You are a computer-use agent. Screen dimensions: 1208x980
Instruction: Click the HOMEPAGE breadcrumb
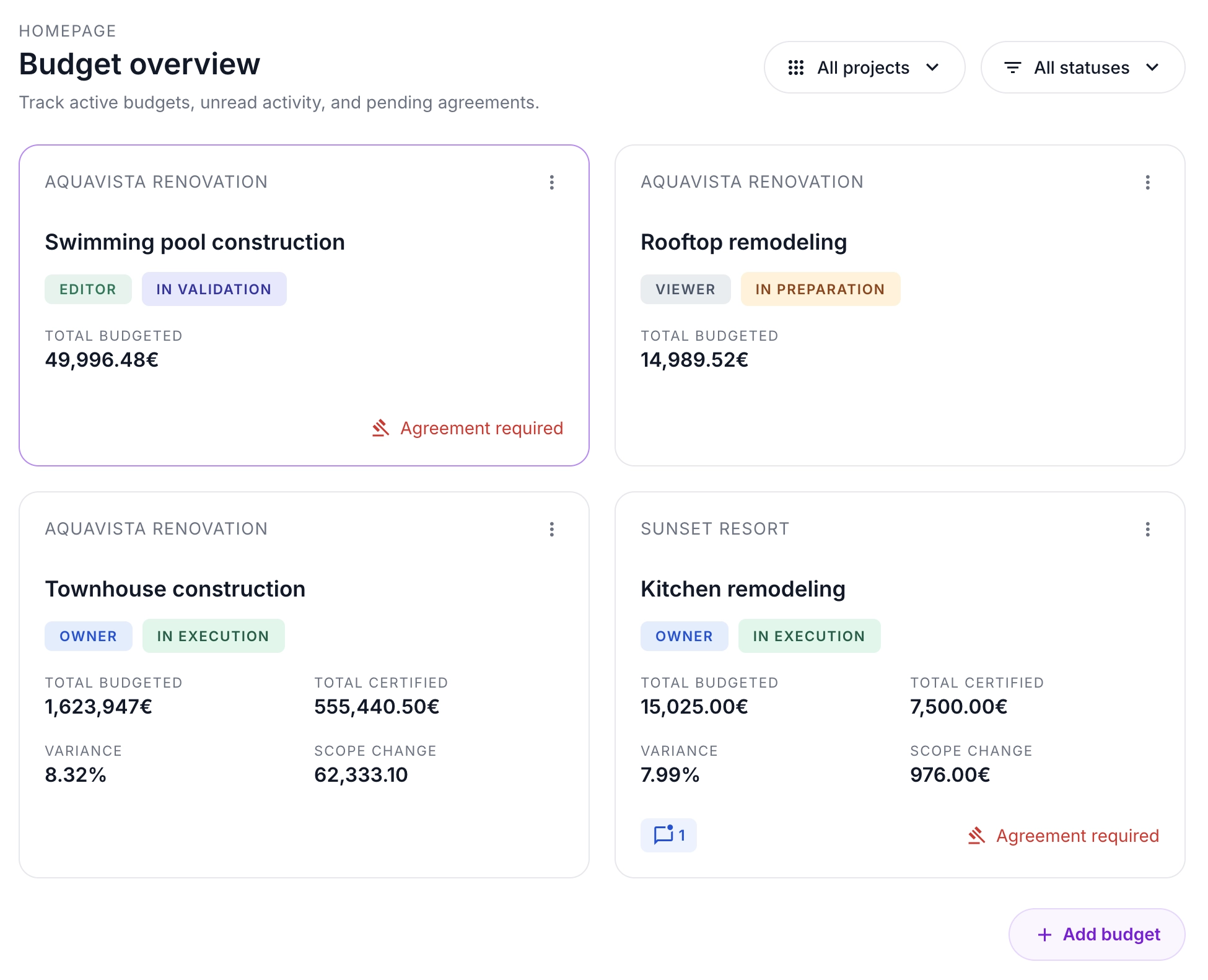tap(67, 30)
